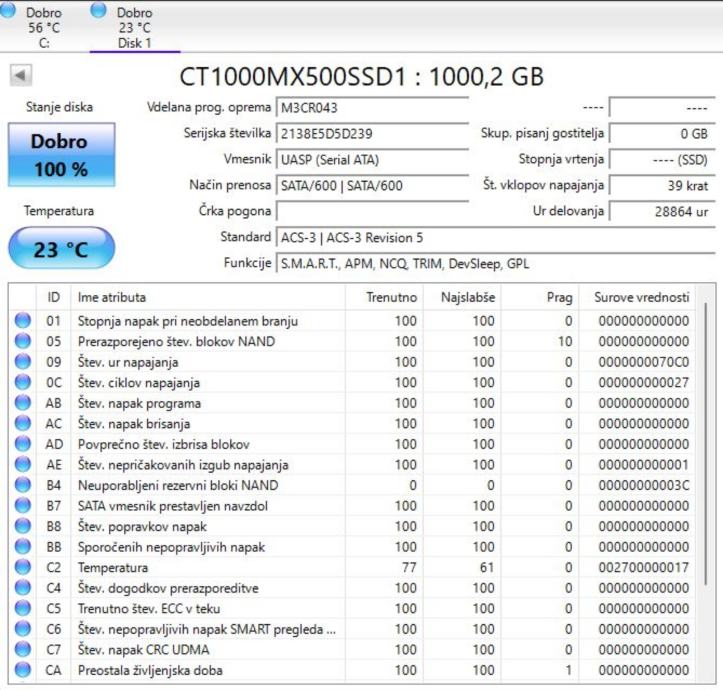Click the Najslabše column header

(x=462, y=297)
